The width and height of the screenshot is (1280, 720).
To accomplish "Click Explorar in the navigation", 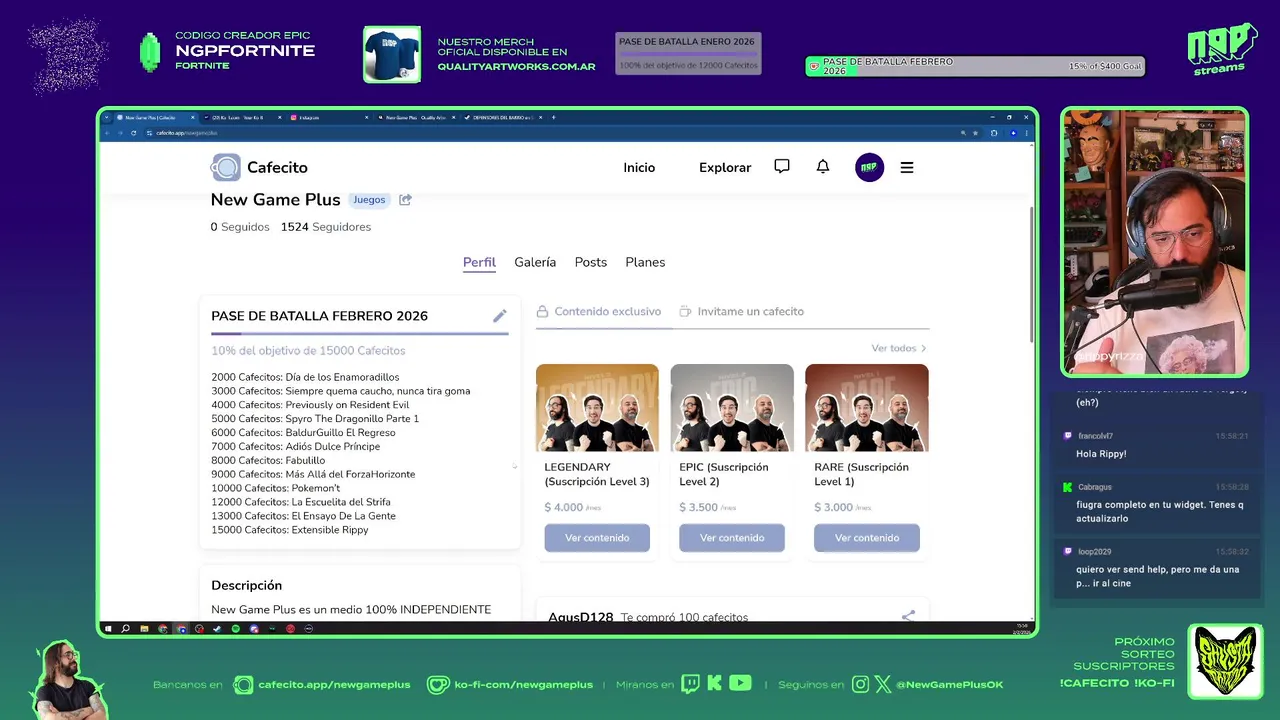I will point(725,167).
